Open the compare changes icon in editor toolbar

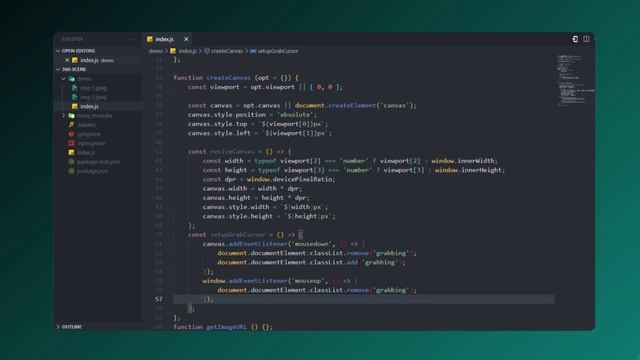click(x=575, y=39)
